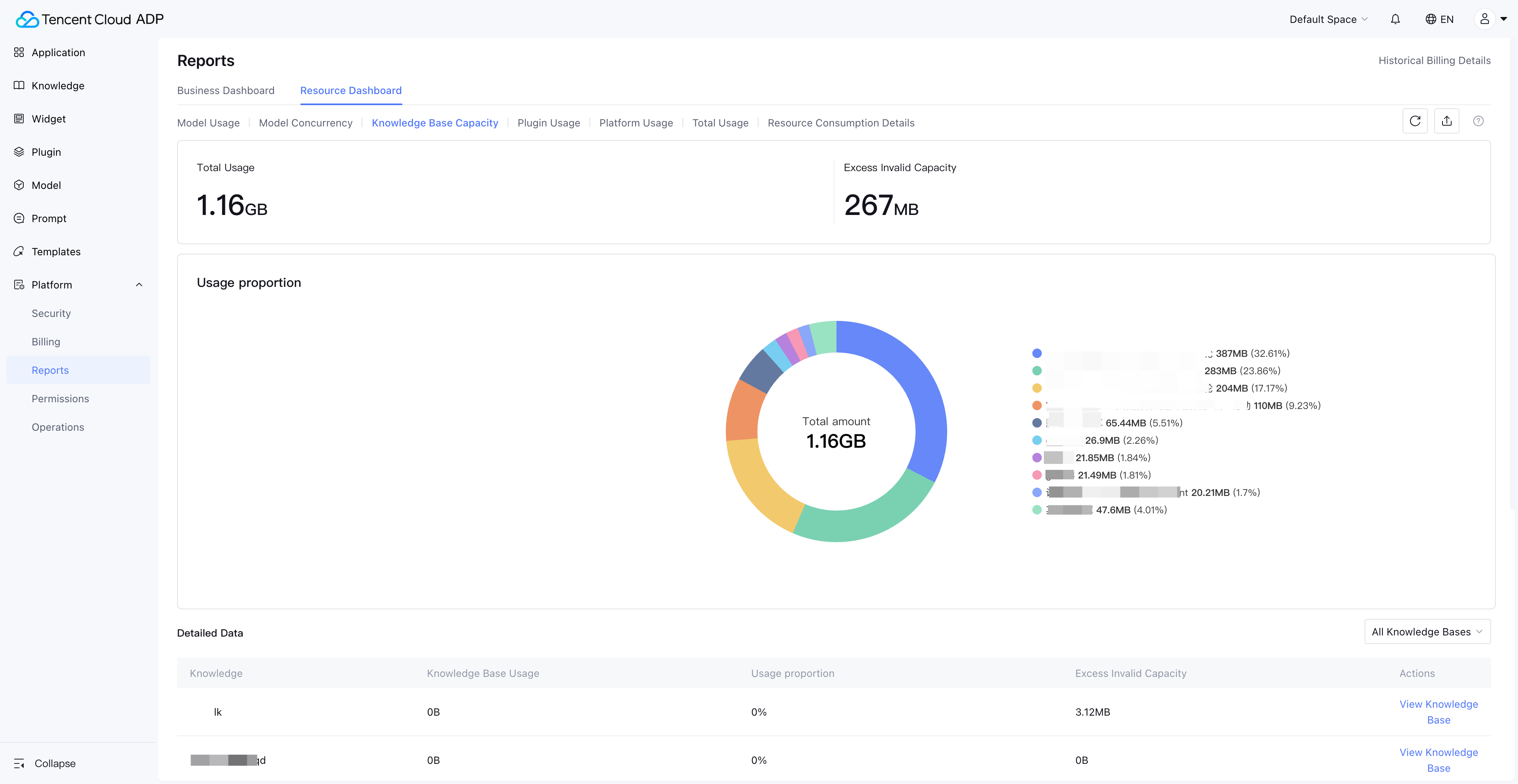The width and height of the screenshot is (1518, 784).
Task: Switch to the Business Dashboard tab
Action: click(226, 90)
